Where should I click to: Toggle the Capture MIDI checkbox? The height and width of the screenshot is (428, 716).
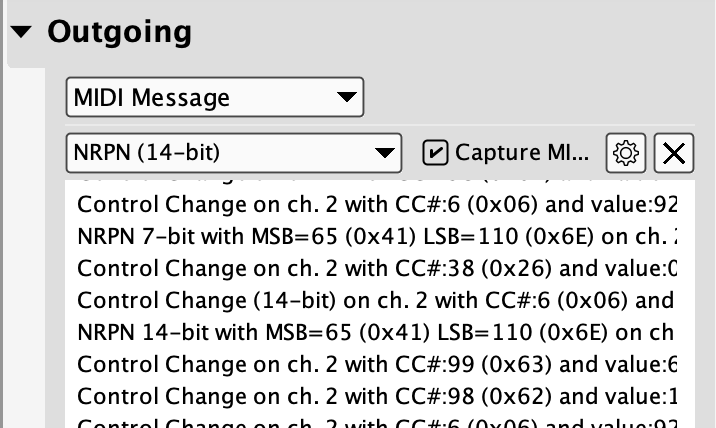[435, 153]
